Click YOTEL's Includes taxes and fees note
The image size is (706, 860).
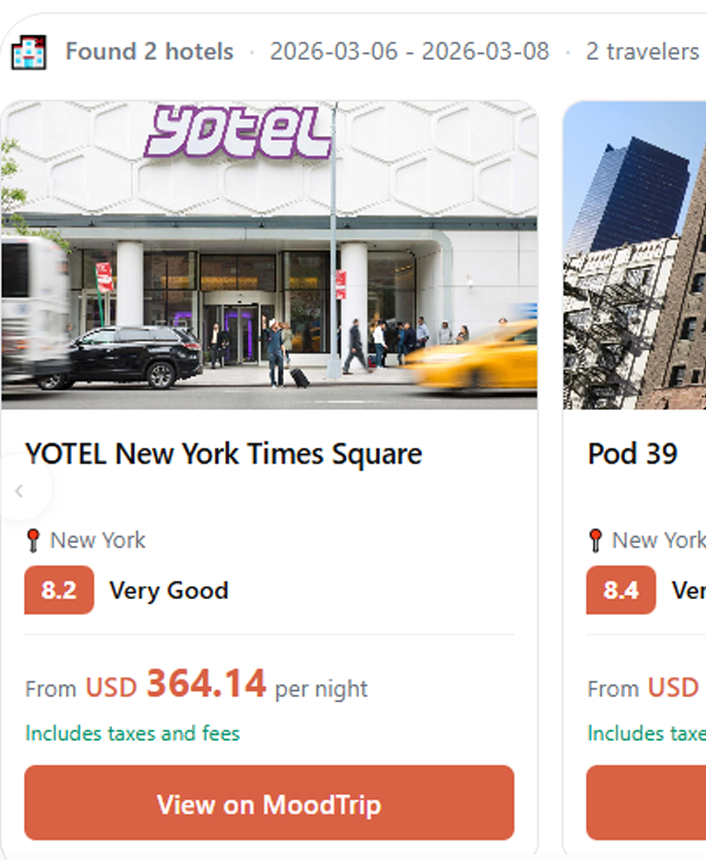pos(133,733)
